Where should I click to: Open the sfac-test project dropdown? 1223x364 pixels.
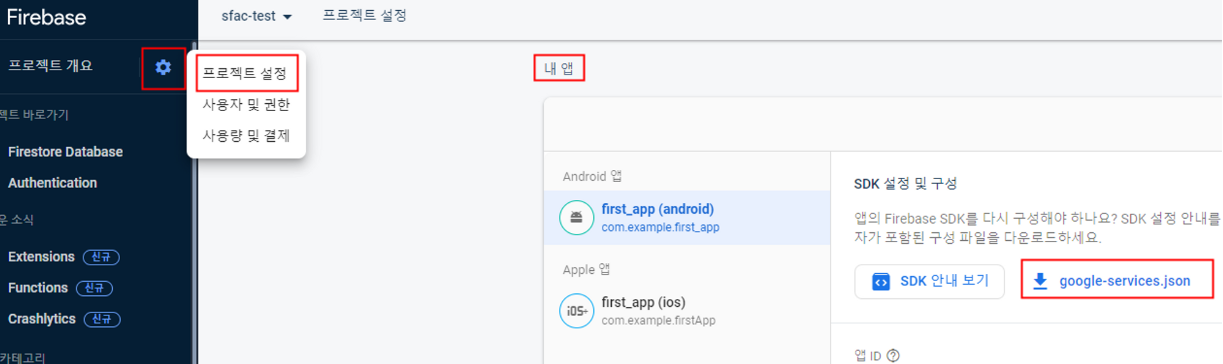click(258, 17)
